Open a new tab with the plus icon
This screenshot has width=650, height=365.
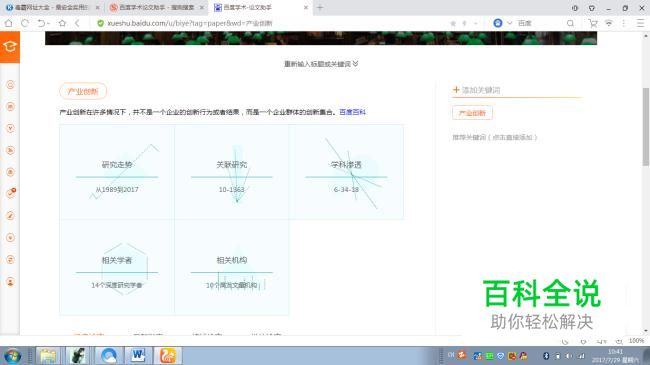(320, 7)
